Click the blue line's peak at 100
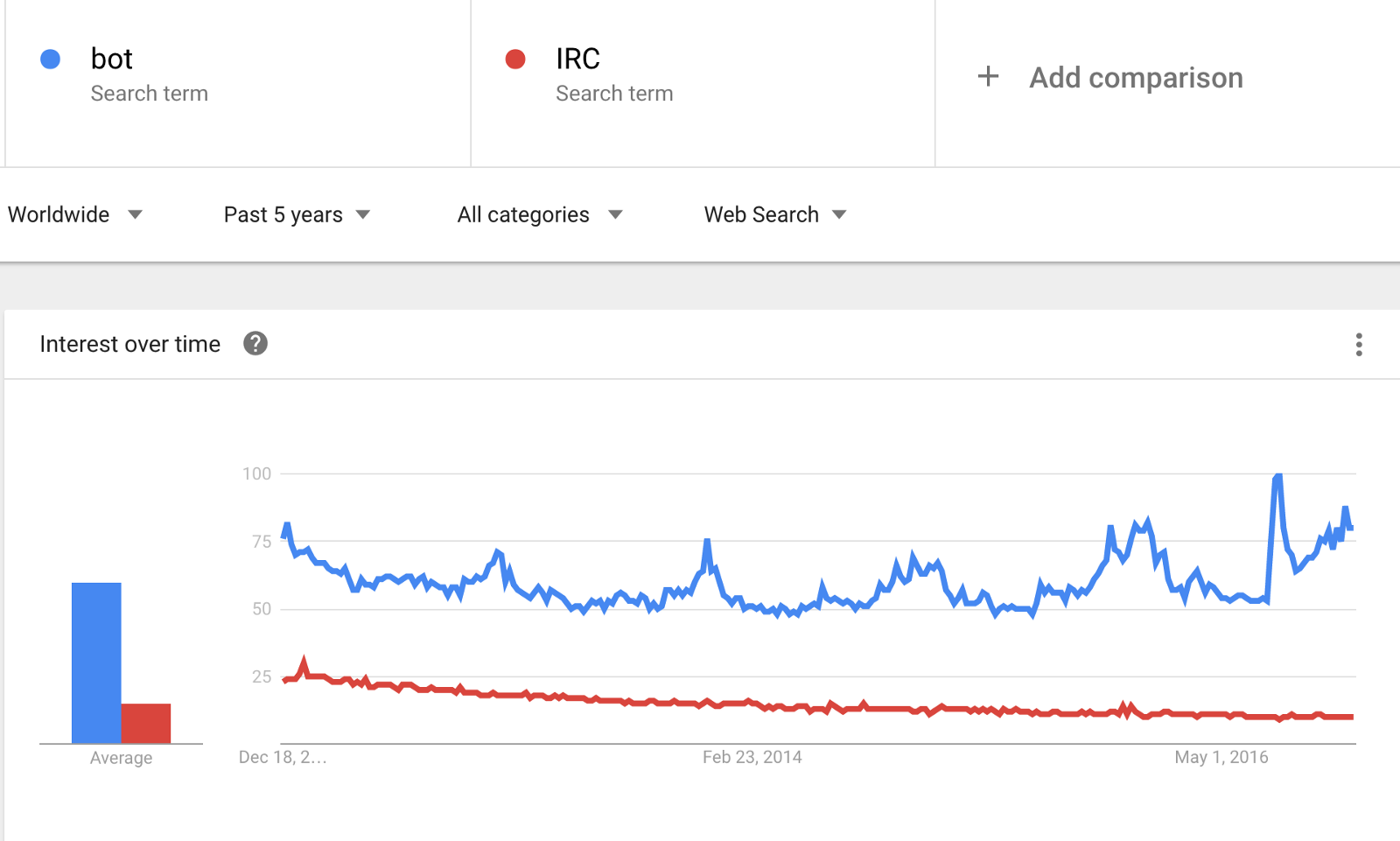Viewport: 1400px width, 841px height. tap(1277, 477)
